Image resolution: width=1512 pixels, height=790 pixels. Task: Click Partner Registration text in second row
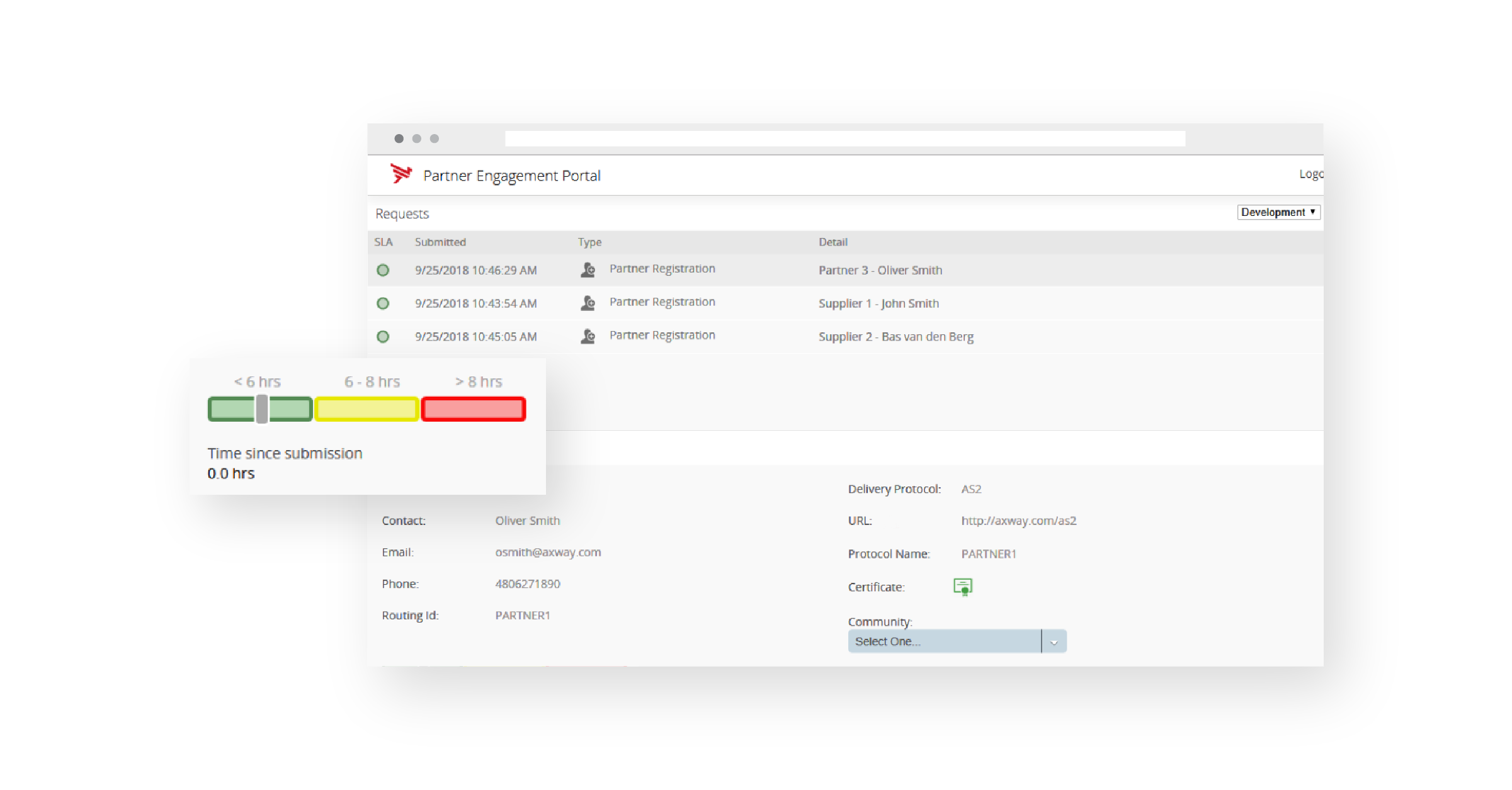662,302
